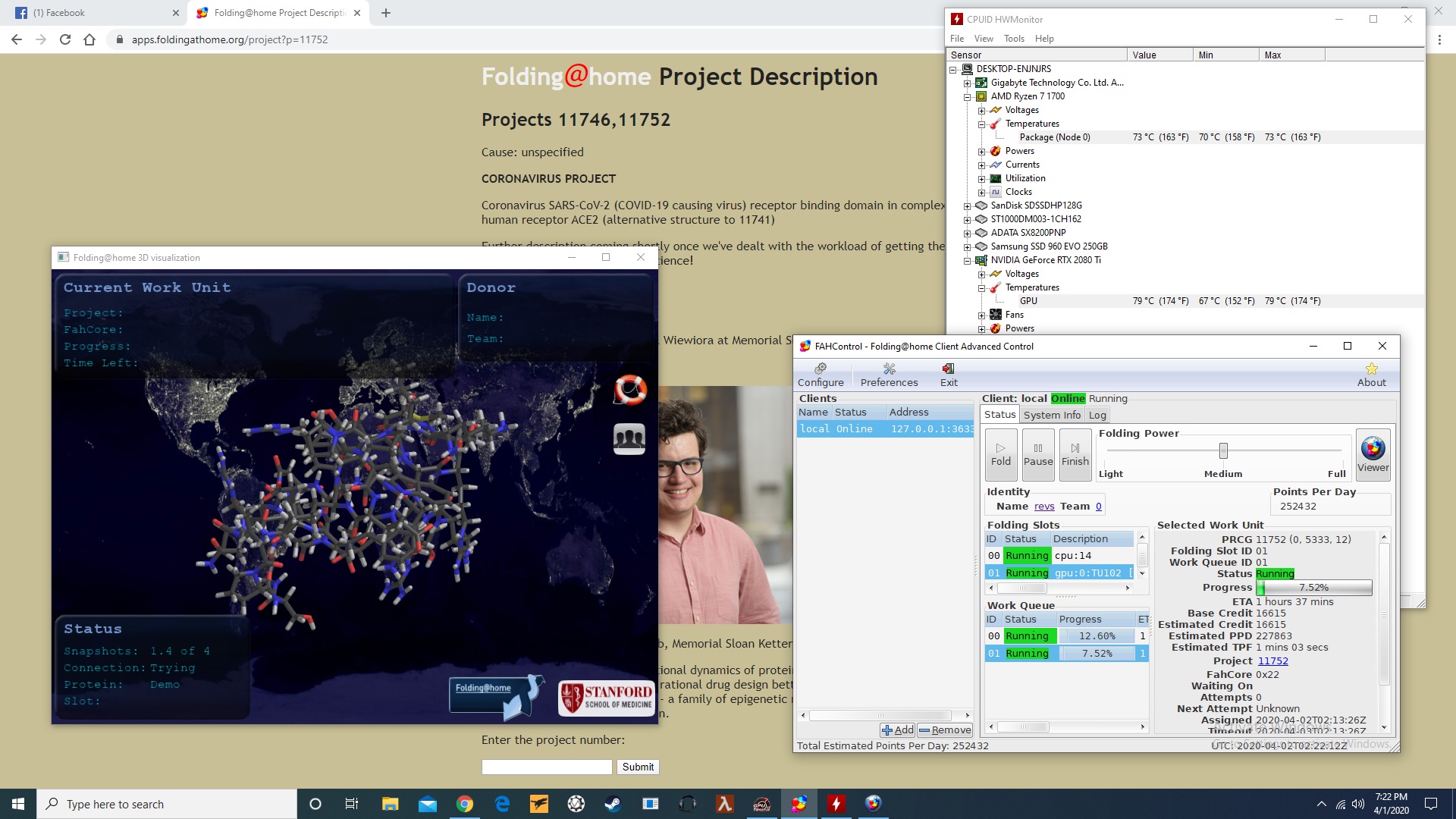Click the Submit button on the project page
This screenshot has width=1456, height=819.
[x=638, y=767]
